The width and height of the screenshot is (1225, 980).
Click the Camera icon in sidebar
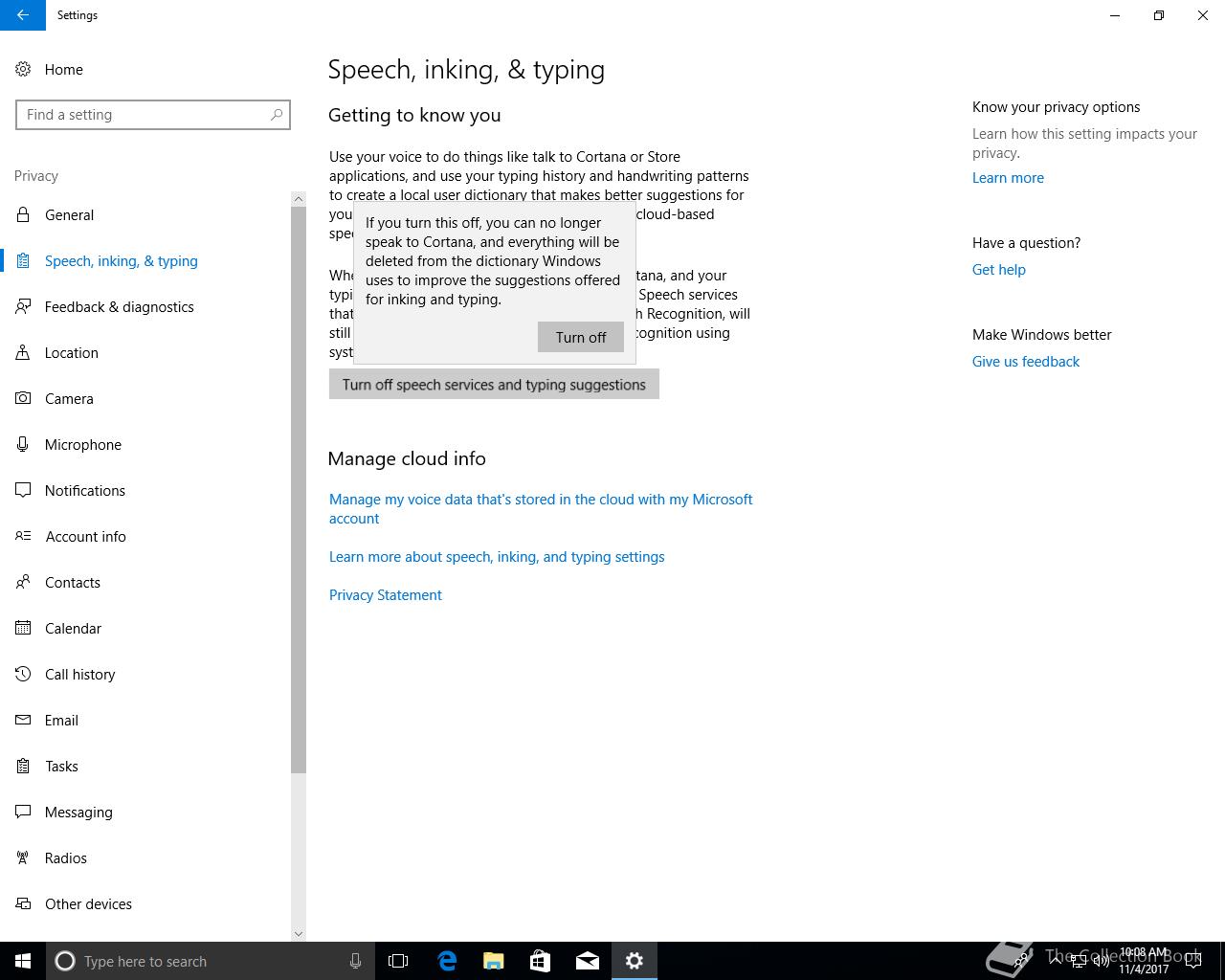(23, 398)
